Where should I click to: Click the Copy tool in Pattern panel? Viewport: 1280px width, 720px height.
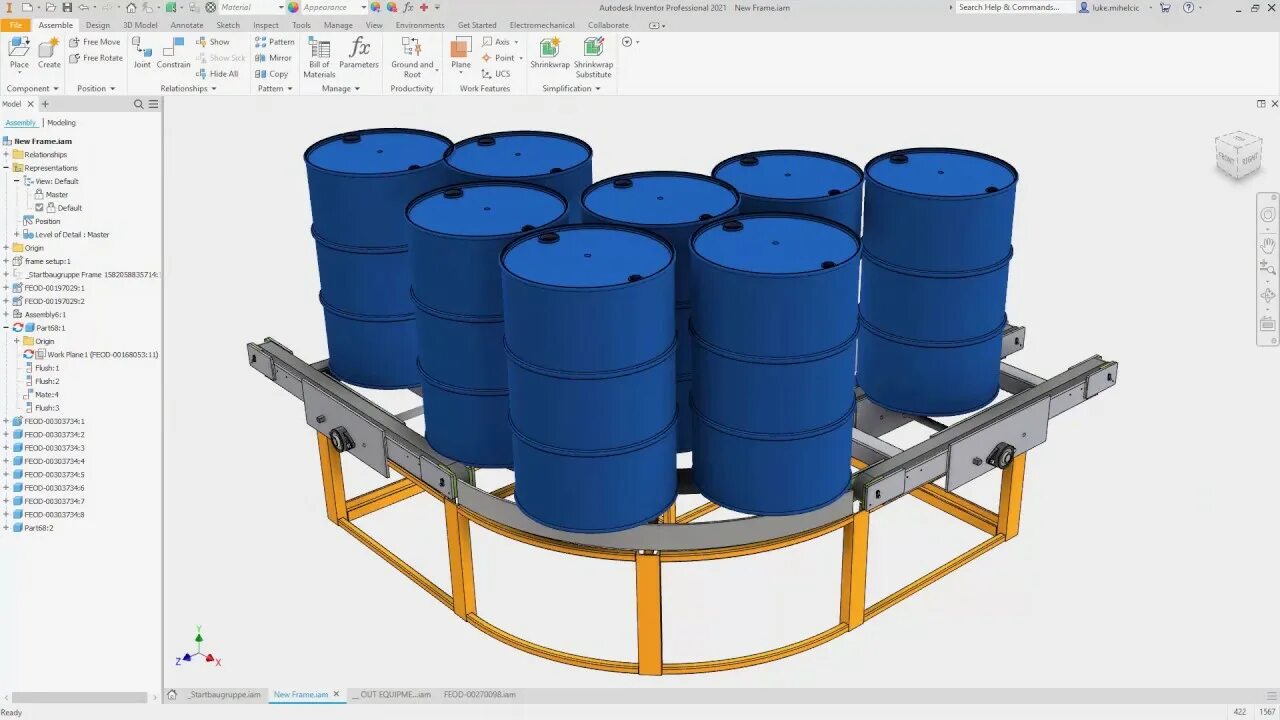[x=271, y=74]
